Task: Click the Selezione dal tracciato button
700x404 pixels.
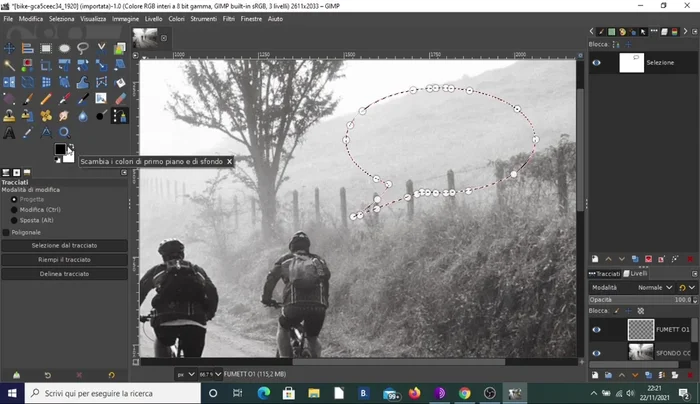Action: (64, 245)
